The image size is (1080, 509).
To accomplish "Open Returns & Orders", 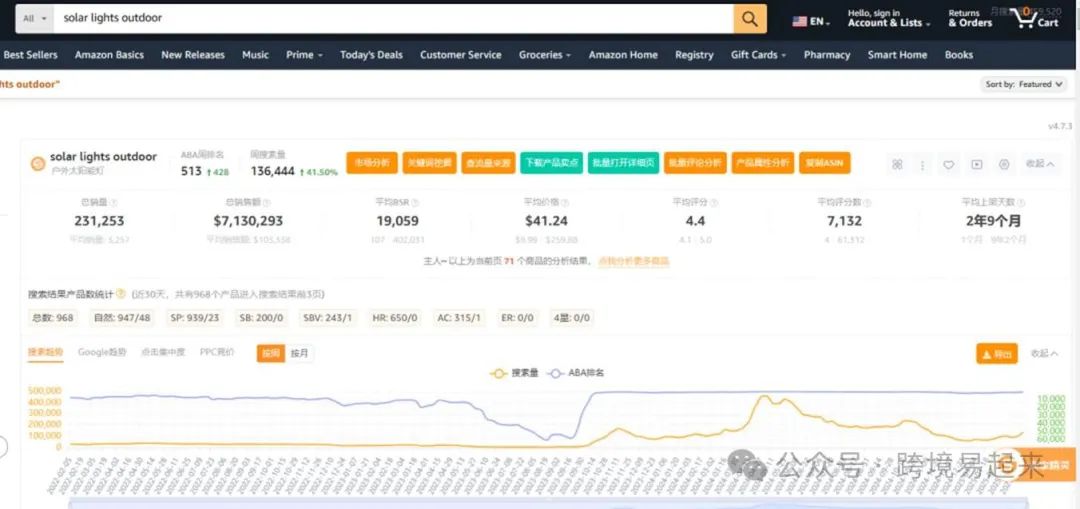I will pos(970,19).
